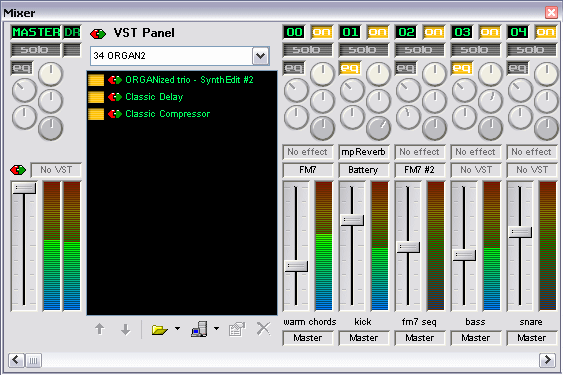Click the warm chords volume fader handle
Image resolution: width=563 pixels, height=375 pixels.
(296, 266)
